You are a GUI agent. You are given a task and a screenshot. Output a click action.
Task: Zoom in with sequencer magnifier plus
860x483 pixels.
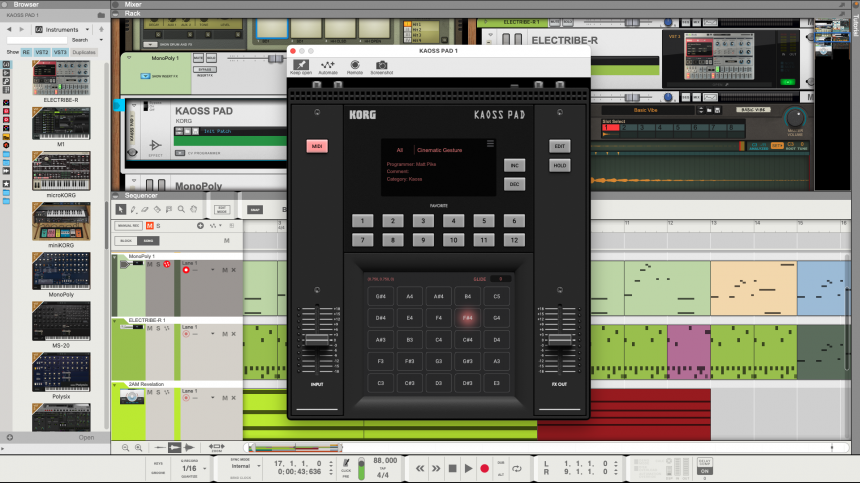click(x=139, y=448)
